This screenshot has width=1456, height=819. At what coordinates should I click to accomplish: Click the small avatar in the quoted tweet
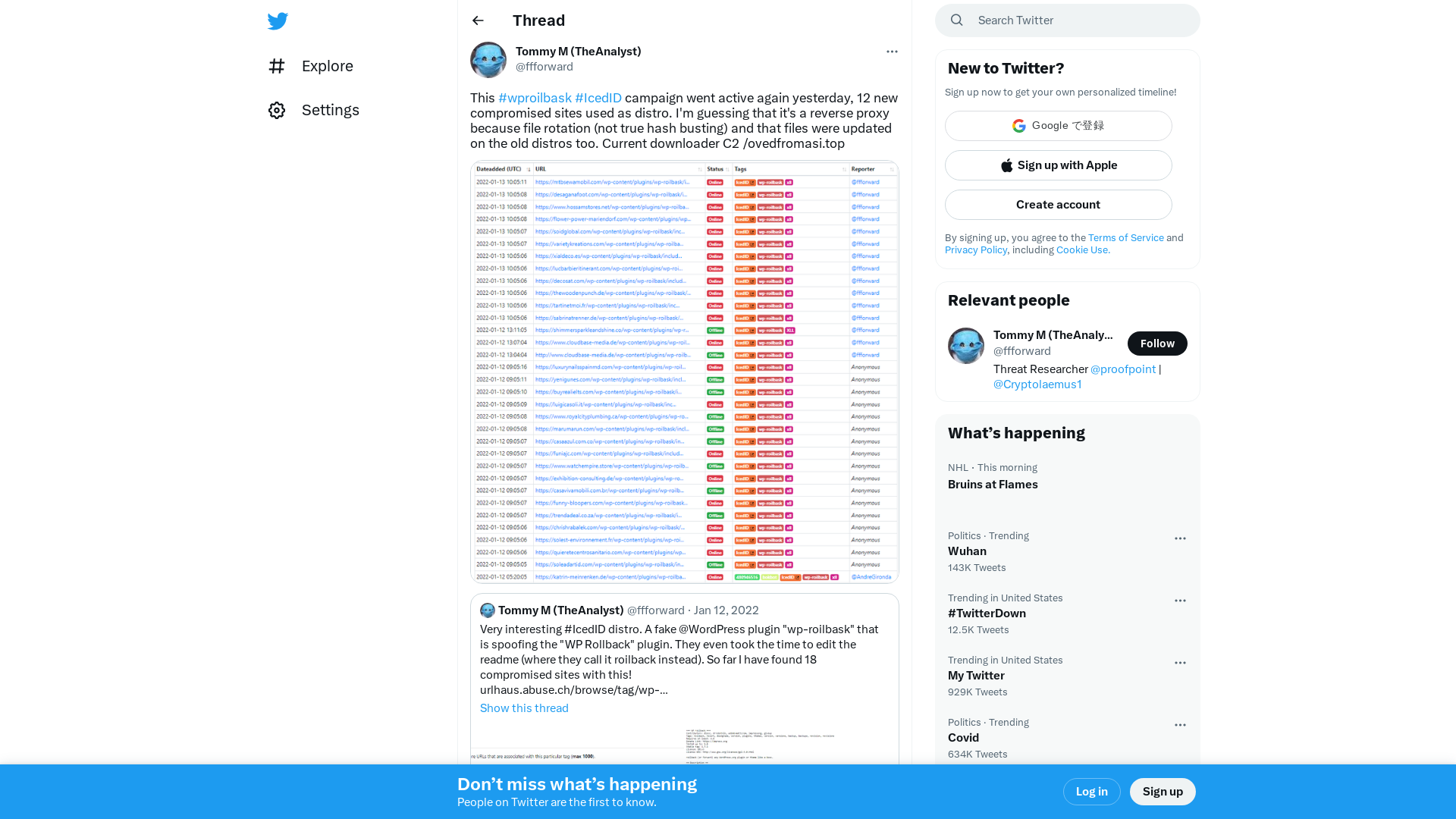point(488,610)
